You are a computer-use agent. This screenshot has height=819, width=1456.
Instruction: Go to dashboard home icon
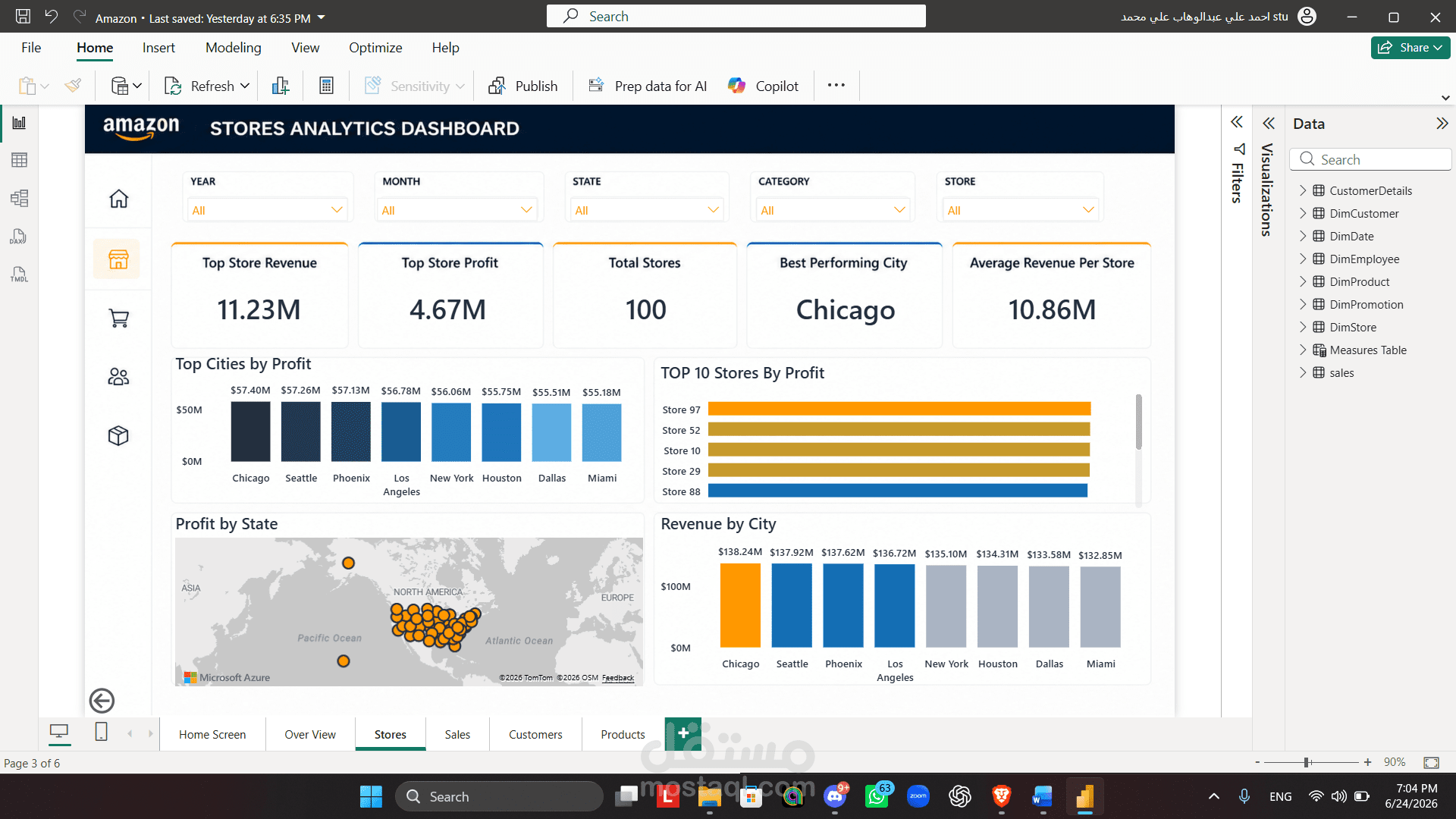118,199
